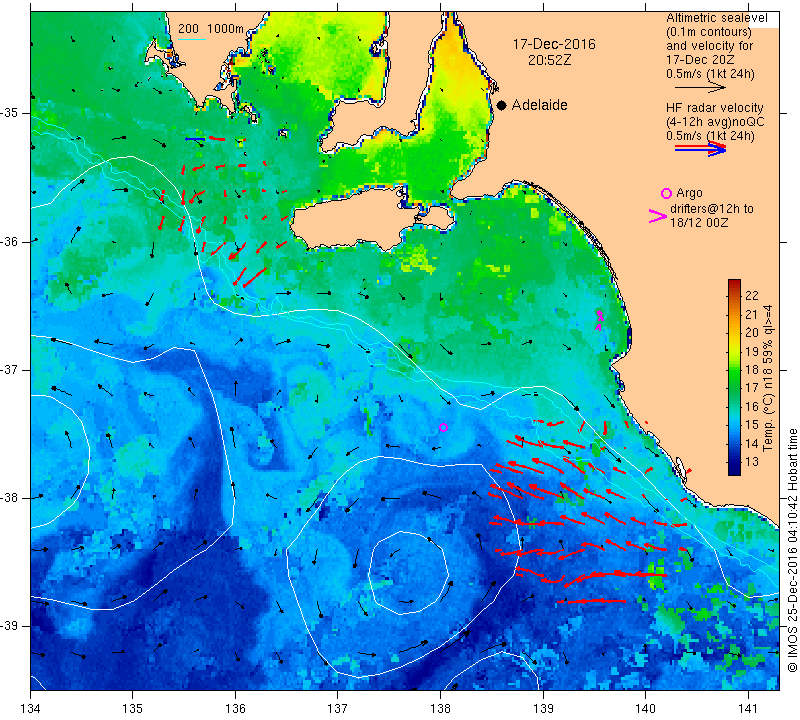Image resolution: width=800 pixels, height=720 pixels.
Task: Click the magenta drifters chevron in the legend
Action: [x=657, y=216]
